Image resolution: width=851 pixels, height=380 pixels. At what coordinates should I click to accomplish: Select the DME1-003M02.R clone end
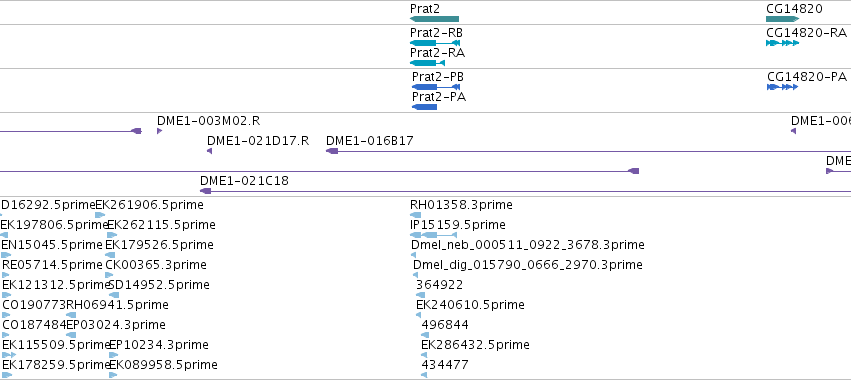click(160, 131)
